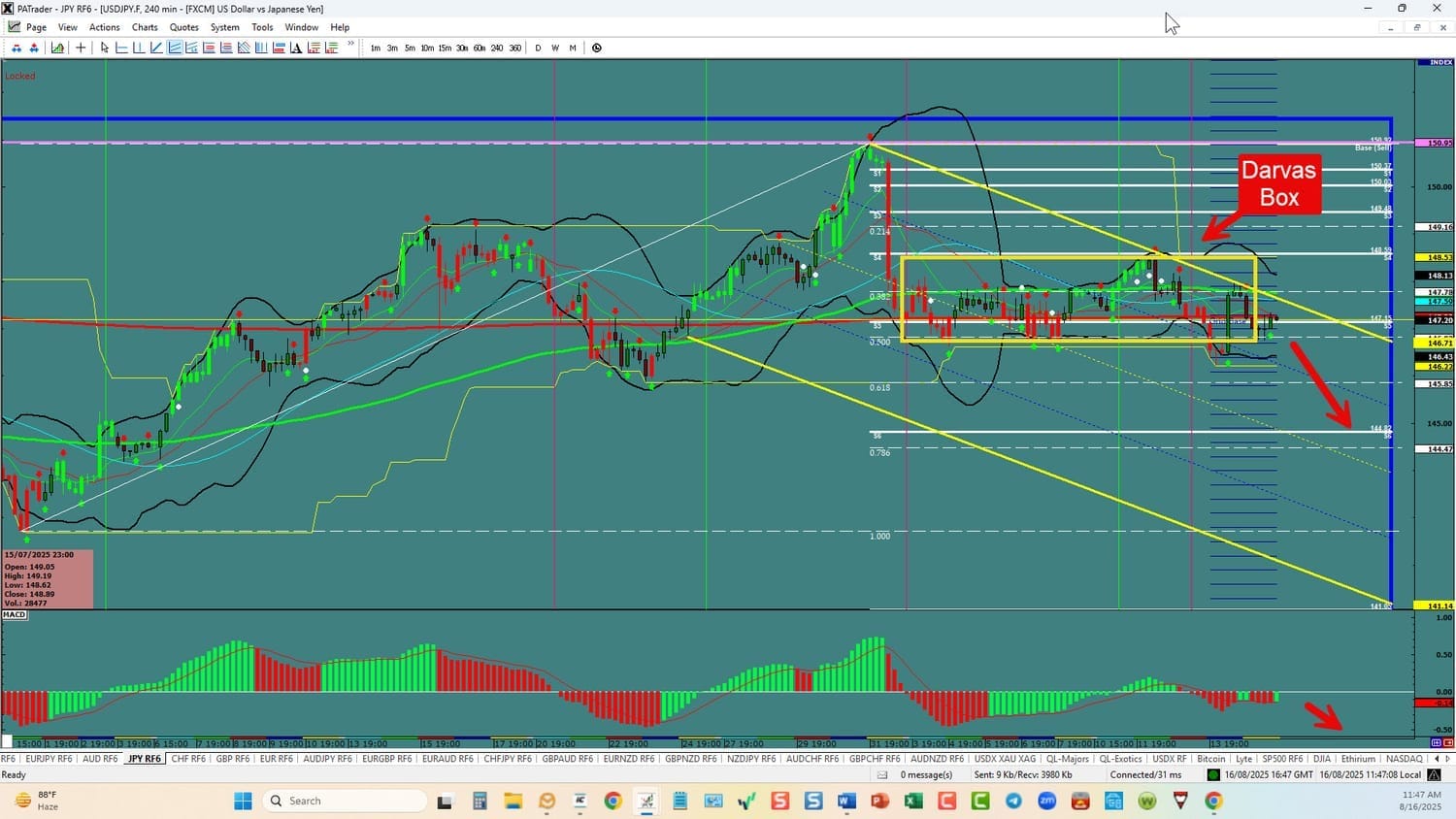
Task: Switch chart to Weekly (W) timeframe
Action: tap(555, 48)
